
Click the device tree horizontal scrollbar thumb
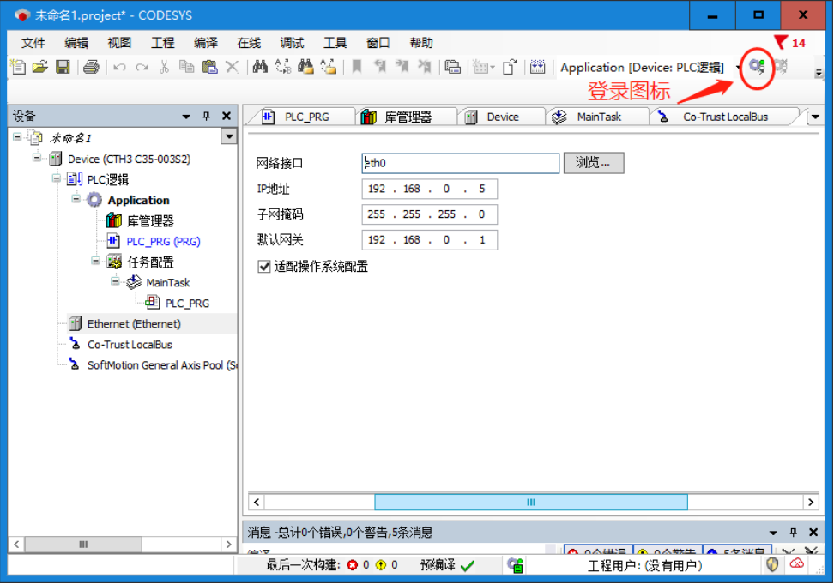click(84, 544)
